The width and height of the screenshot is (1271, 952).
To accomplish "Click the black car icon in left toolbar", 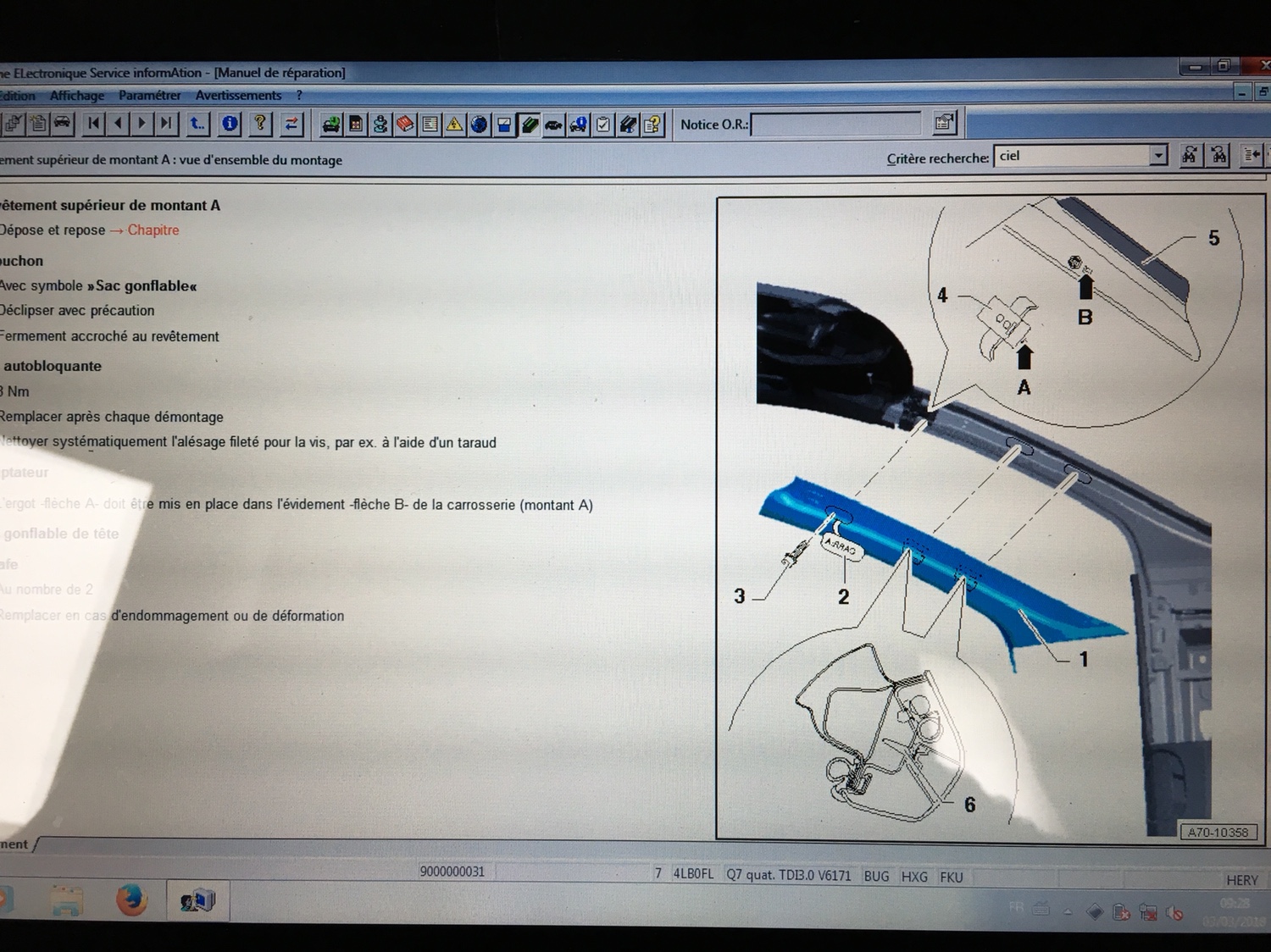I will (63, 123).
